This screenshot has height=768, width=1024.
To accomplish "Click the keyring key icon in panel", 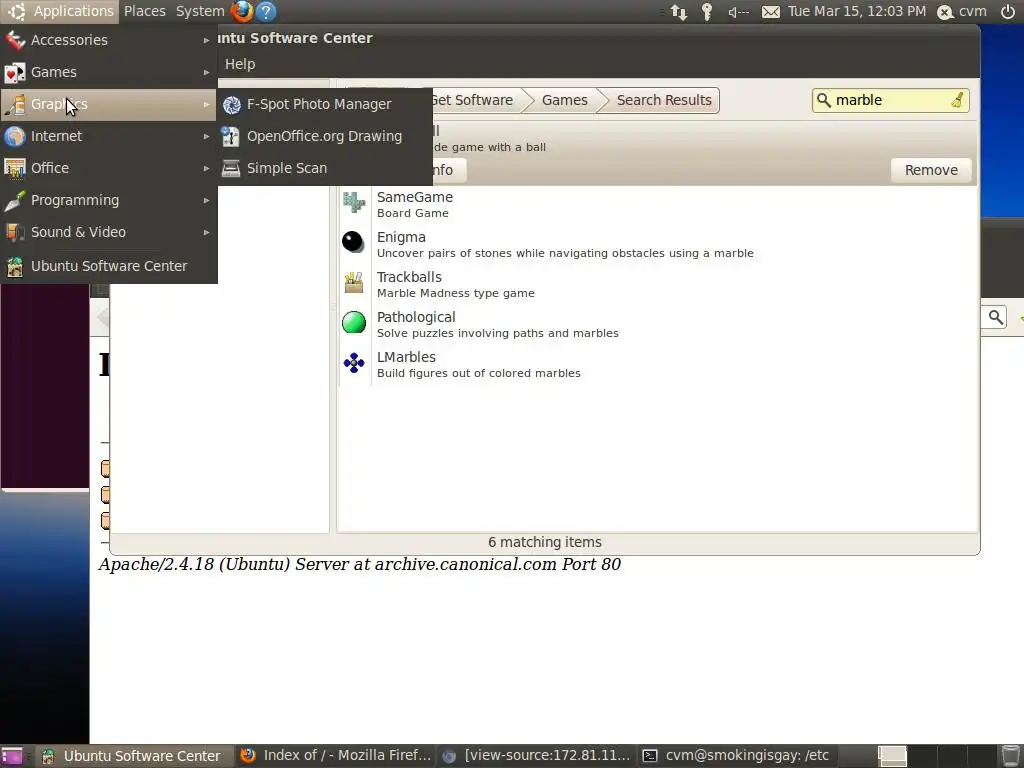I will pos(707,12).
